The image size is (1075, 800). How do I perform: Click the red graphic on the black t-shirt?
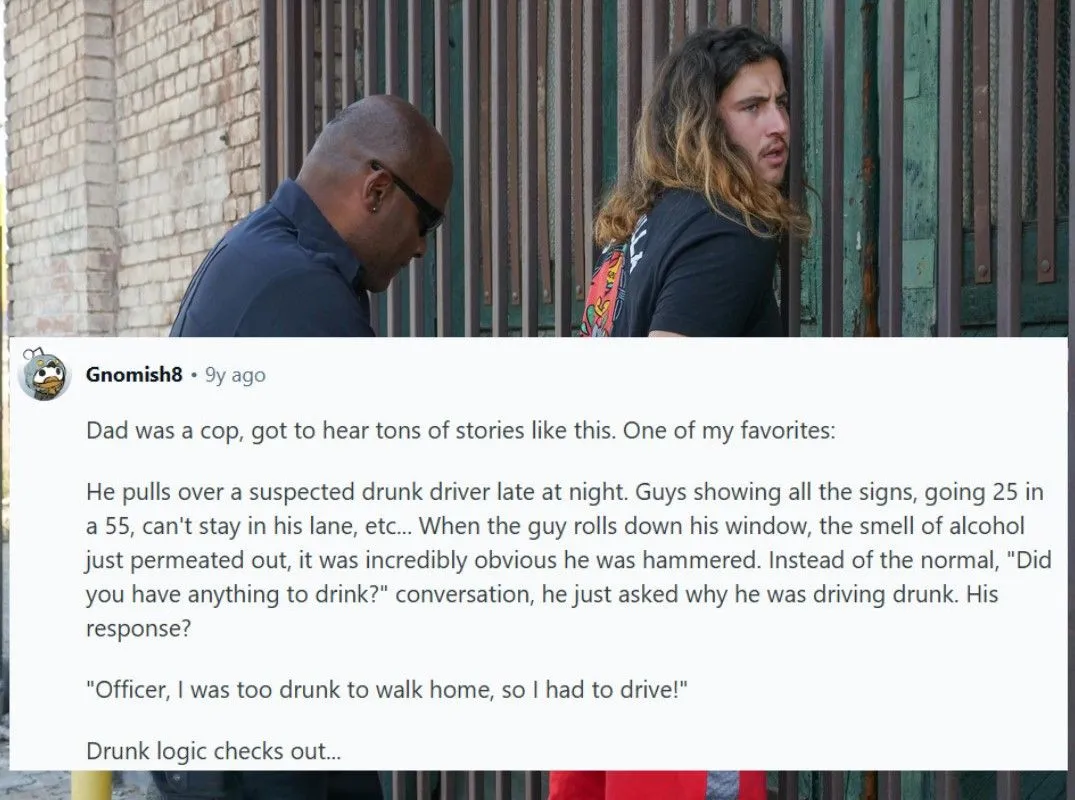603,291
